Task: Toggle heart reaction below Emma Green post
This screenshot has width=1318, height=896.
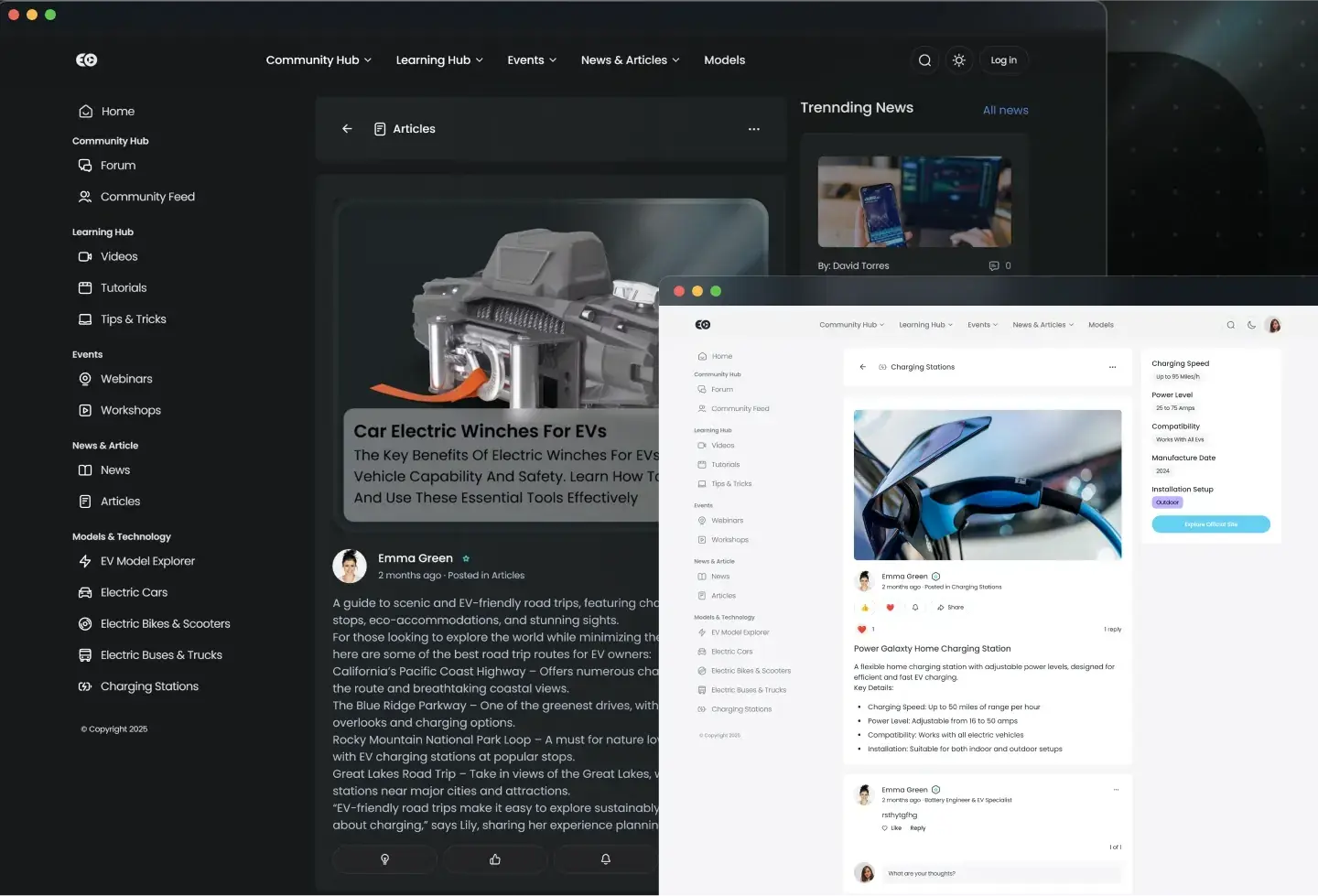Action: point(890,608)
